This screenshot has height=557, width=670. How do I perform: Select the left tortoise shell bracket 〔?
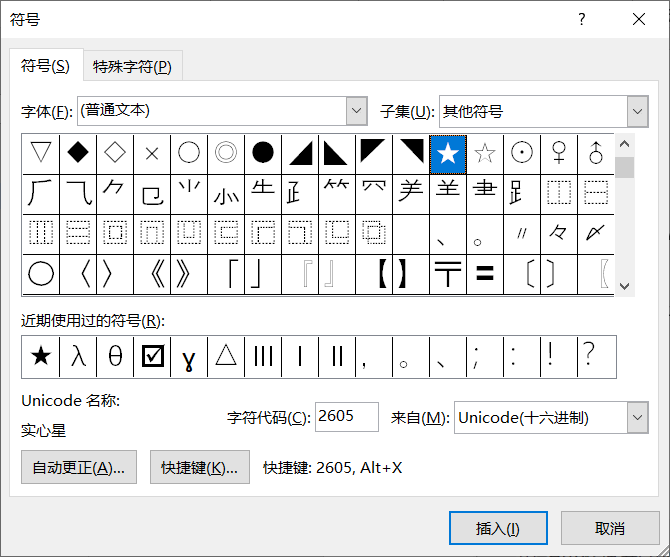pos(522,274)
